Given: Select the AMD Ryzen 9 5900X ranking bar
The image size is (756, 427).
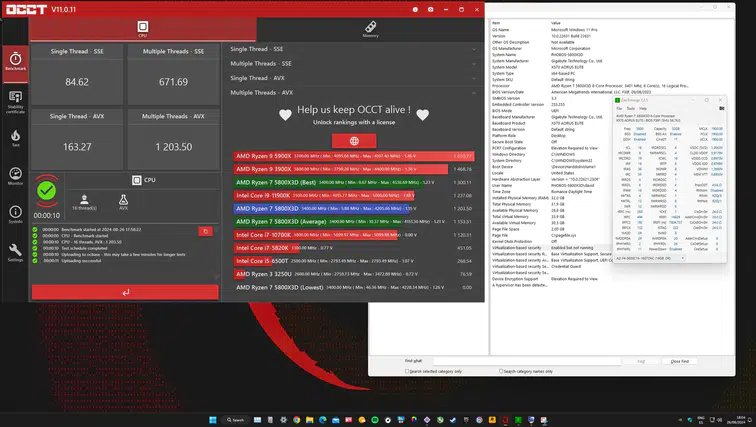Looking at the screenshot, I should pos(354,156).
